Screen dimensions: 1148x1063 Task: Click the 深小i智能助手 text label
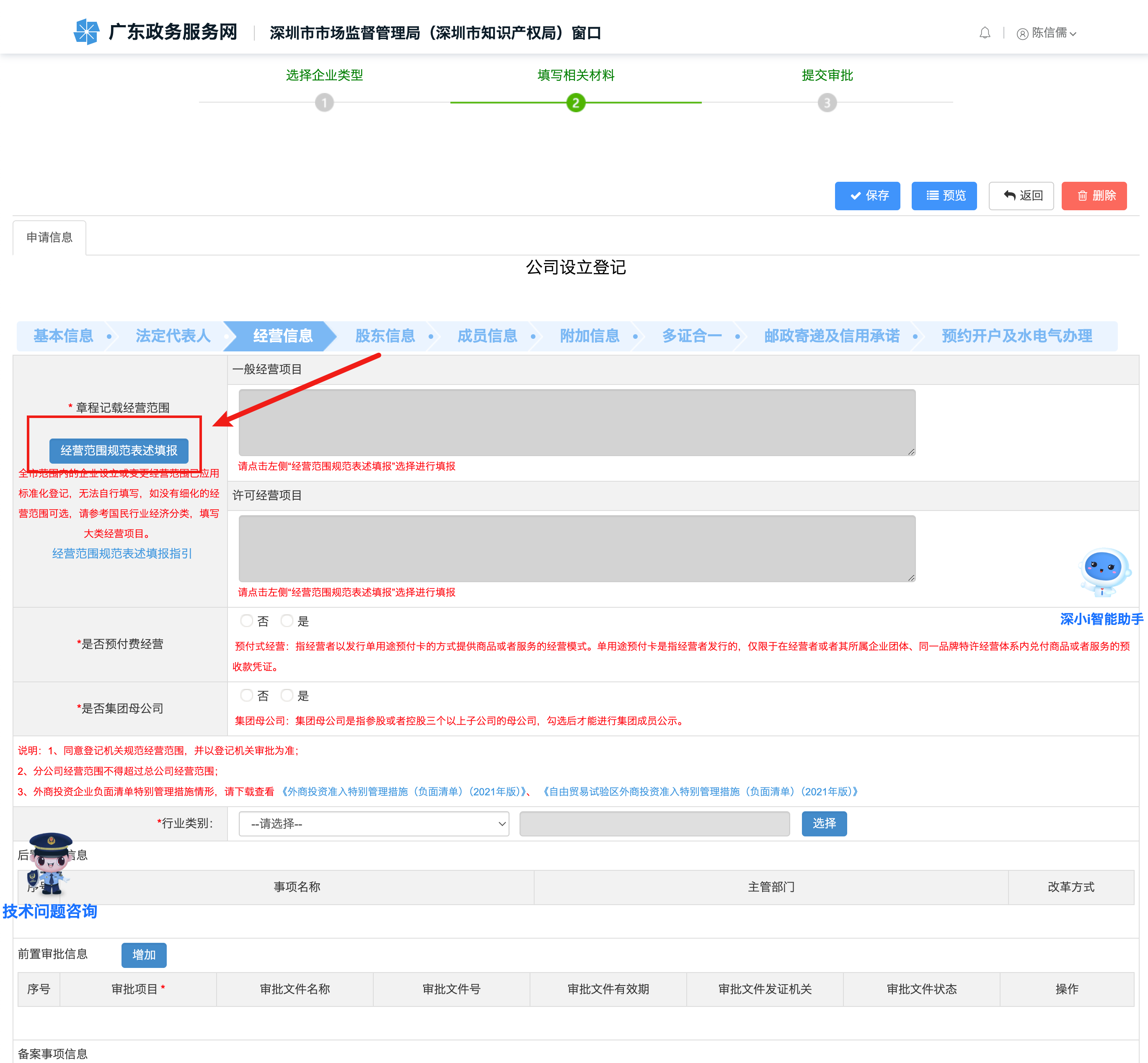tap(1101, 619)
